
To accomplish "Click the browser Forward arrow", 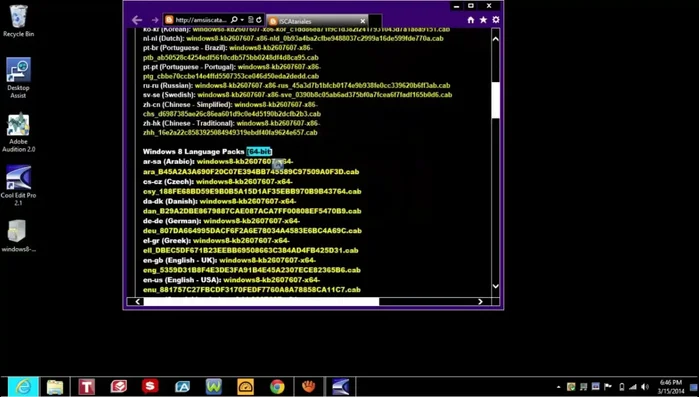I will click(x=155, y=20).
